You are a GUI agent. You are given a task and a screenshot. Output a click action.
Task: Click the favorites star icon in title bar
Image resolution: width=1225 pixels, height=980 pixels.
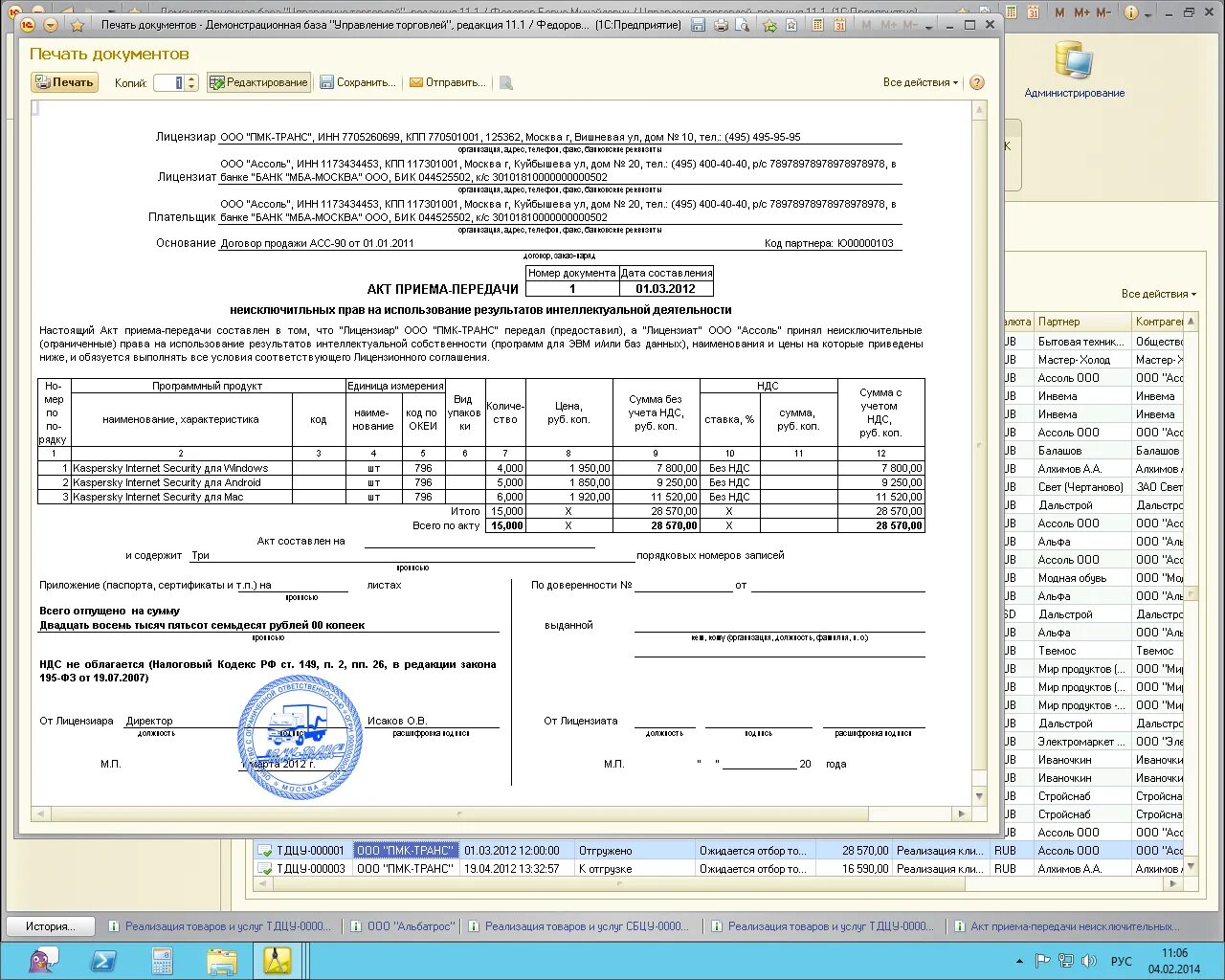pyautogui.click(x=78, y=25)
